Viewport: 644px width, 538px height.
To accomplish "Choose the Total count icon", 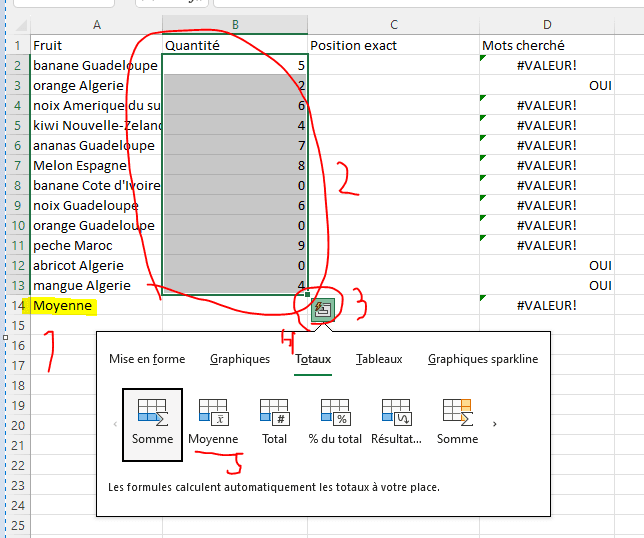I will [x=274, y=421].
